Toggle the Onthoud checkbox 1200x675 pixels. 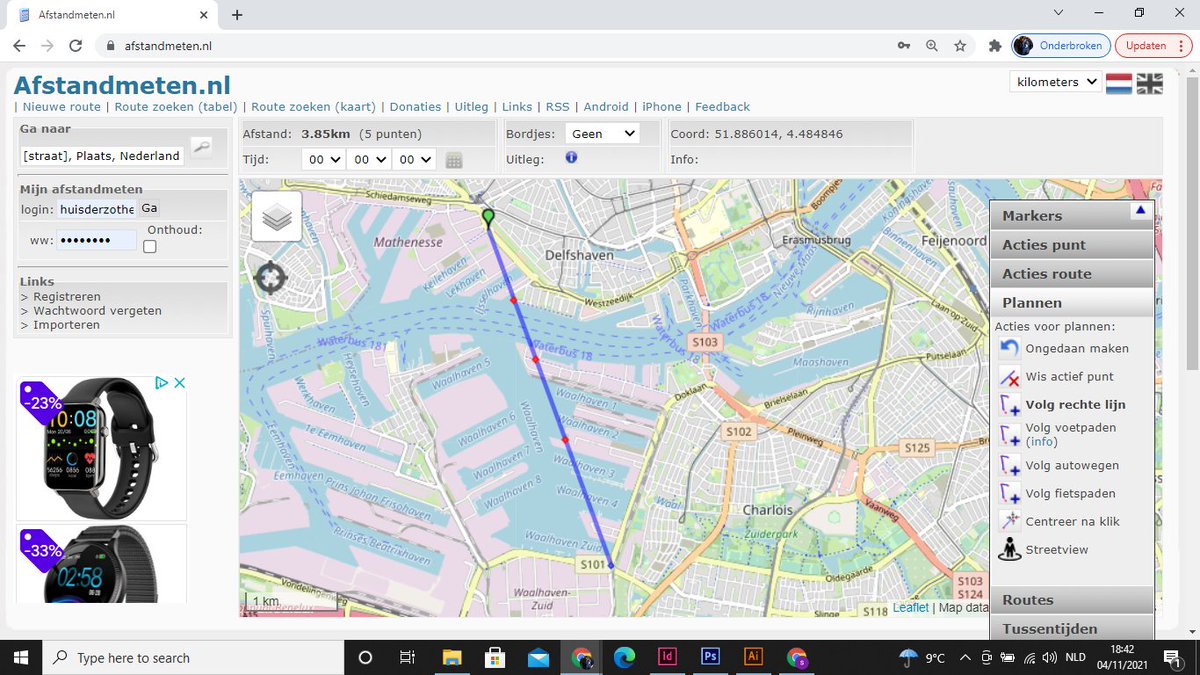pos(150,247)
